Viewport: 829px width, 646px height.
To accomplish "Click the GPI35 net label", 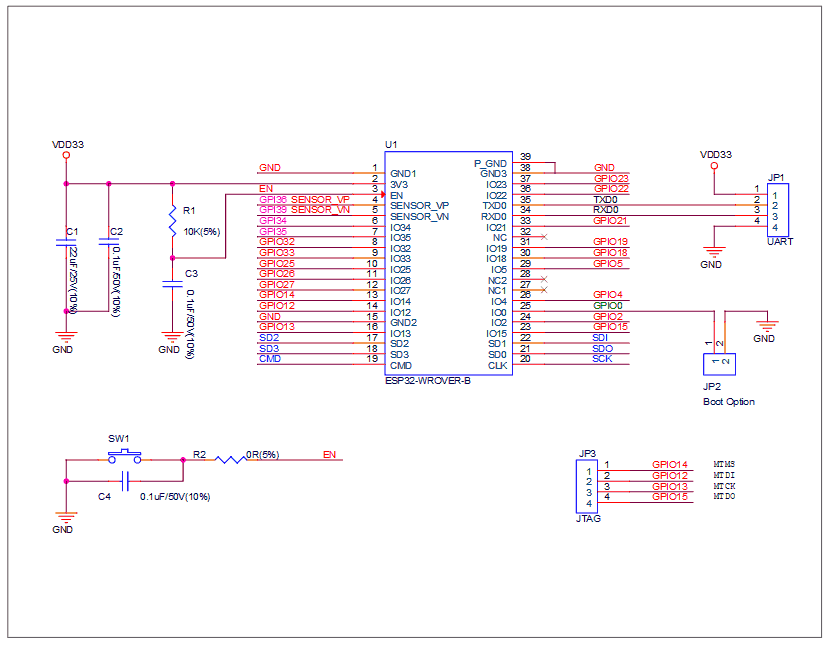I will [273, 232].
